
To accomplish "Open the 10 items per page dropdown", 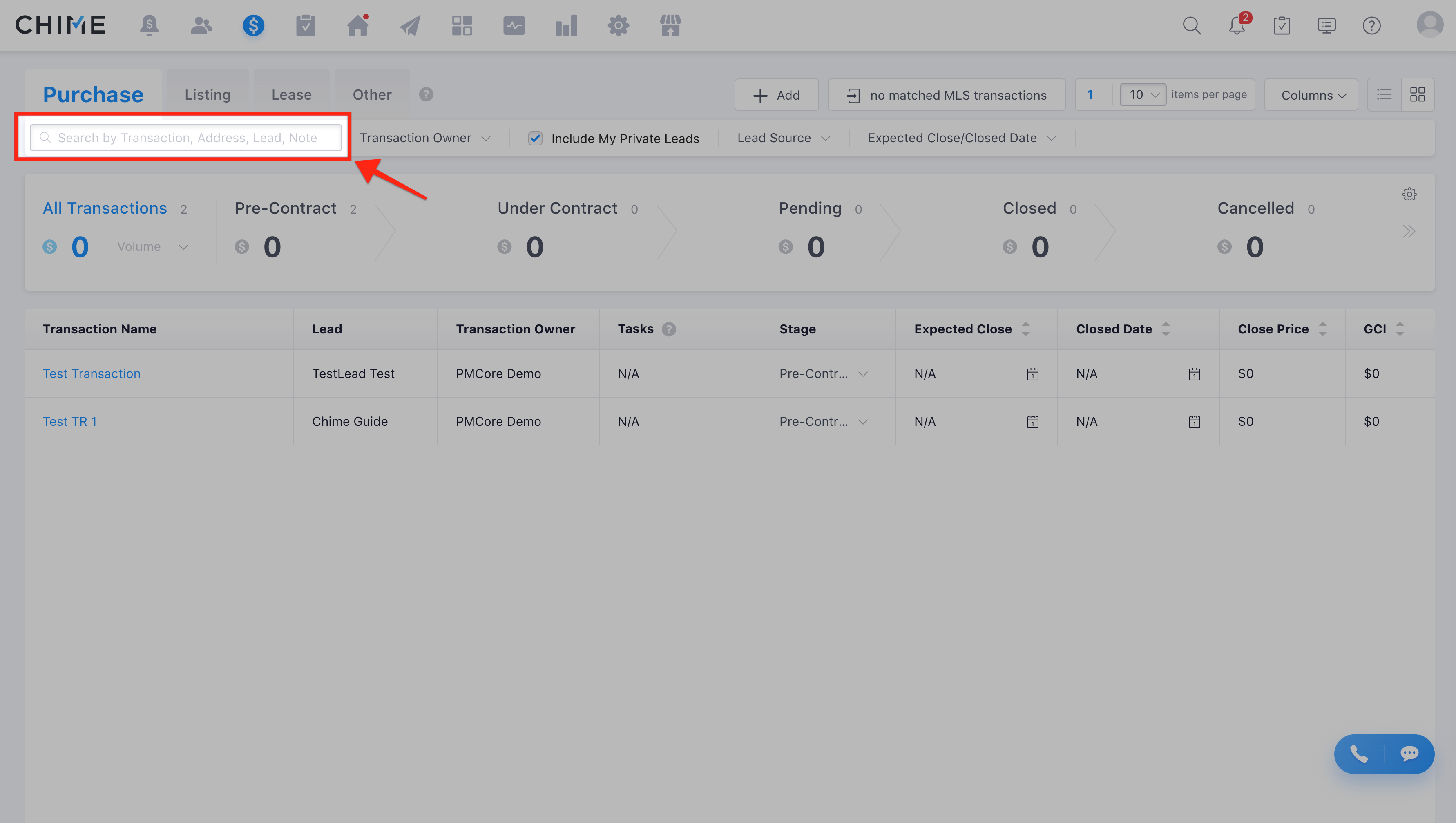I will [x=1143, y=94].
